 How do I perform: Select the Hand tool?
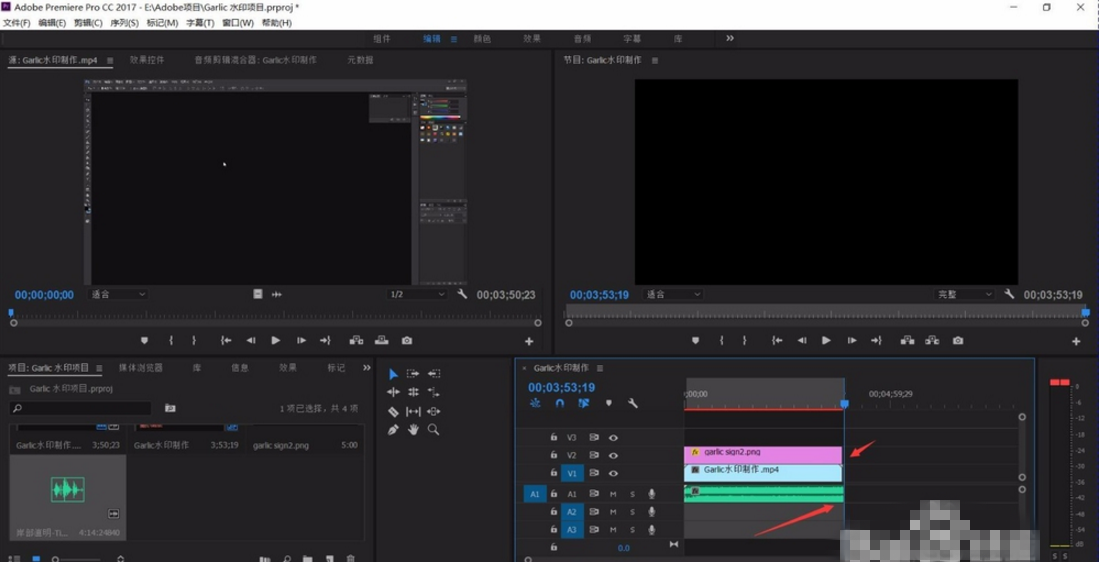413,430
